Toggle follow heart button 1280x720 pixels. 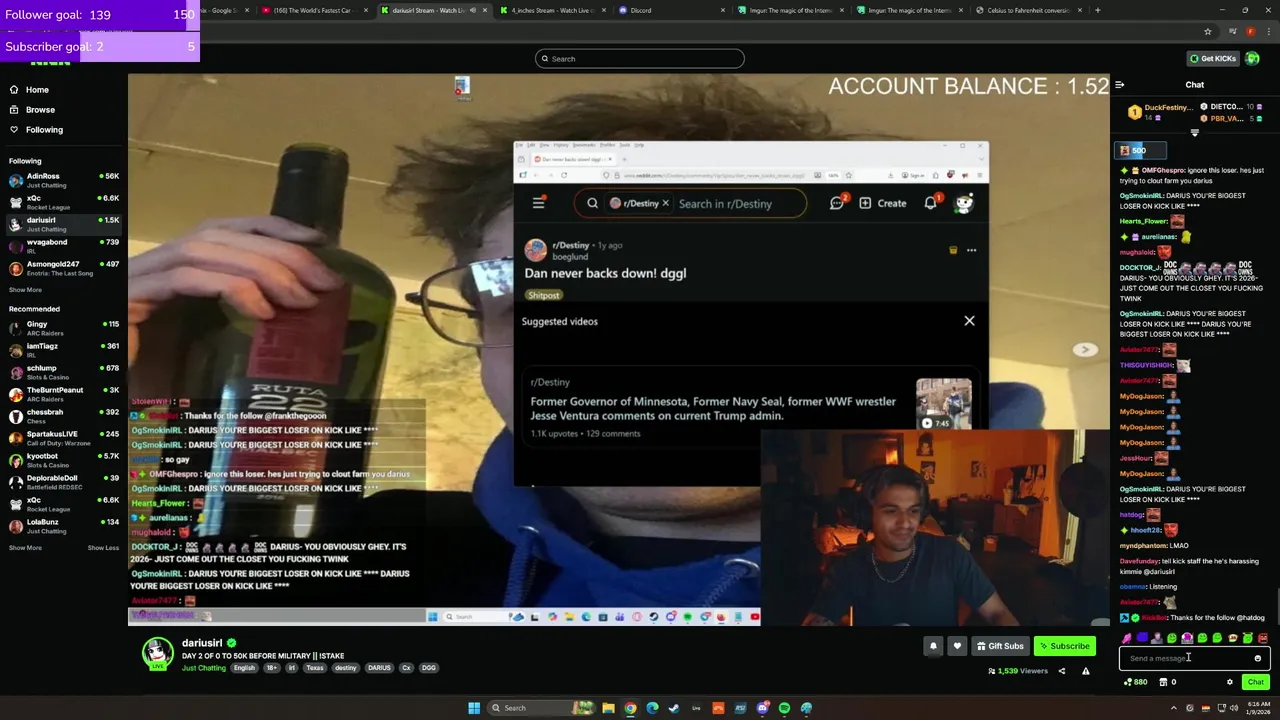point(957,646)
